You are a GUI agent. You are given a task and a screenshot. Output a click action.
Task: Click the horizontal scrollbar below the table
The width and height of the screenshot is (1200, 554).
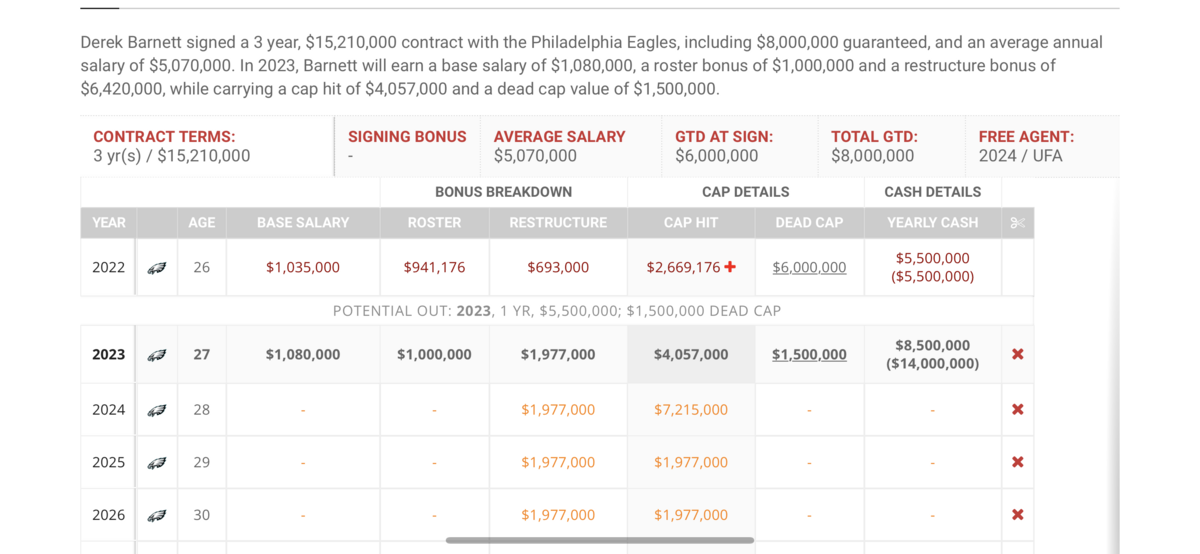tap(600, 540)
